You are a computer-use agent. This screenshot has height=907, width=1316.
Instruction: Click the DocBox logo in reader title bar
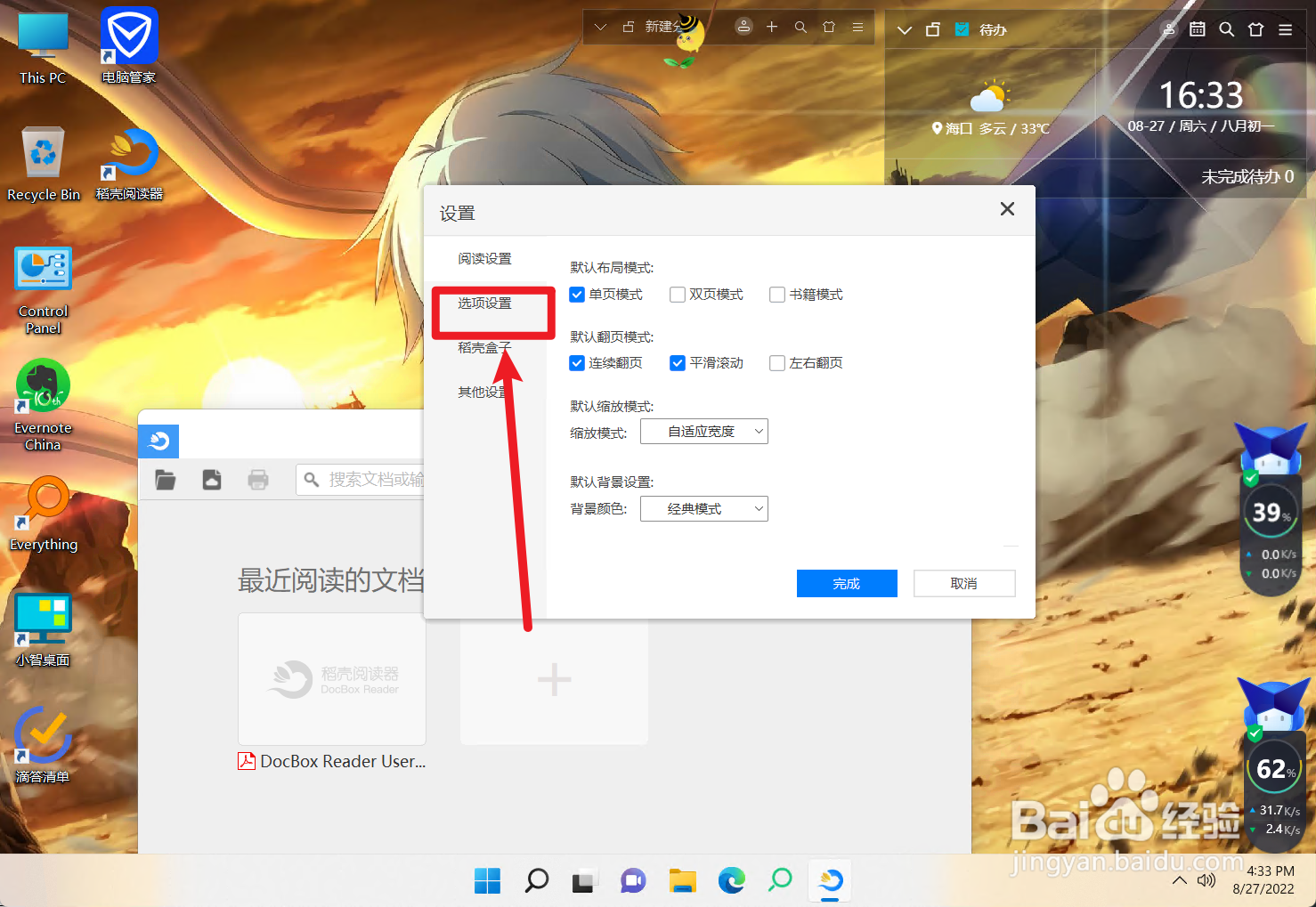tap(158, 441)
